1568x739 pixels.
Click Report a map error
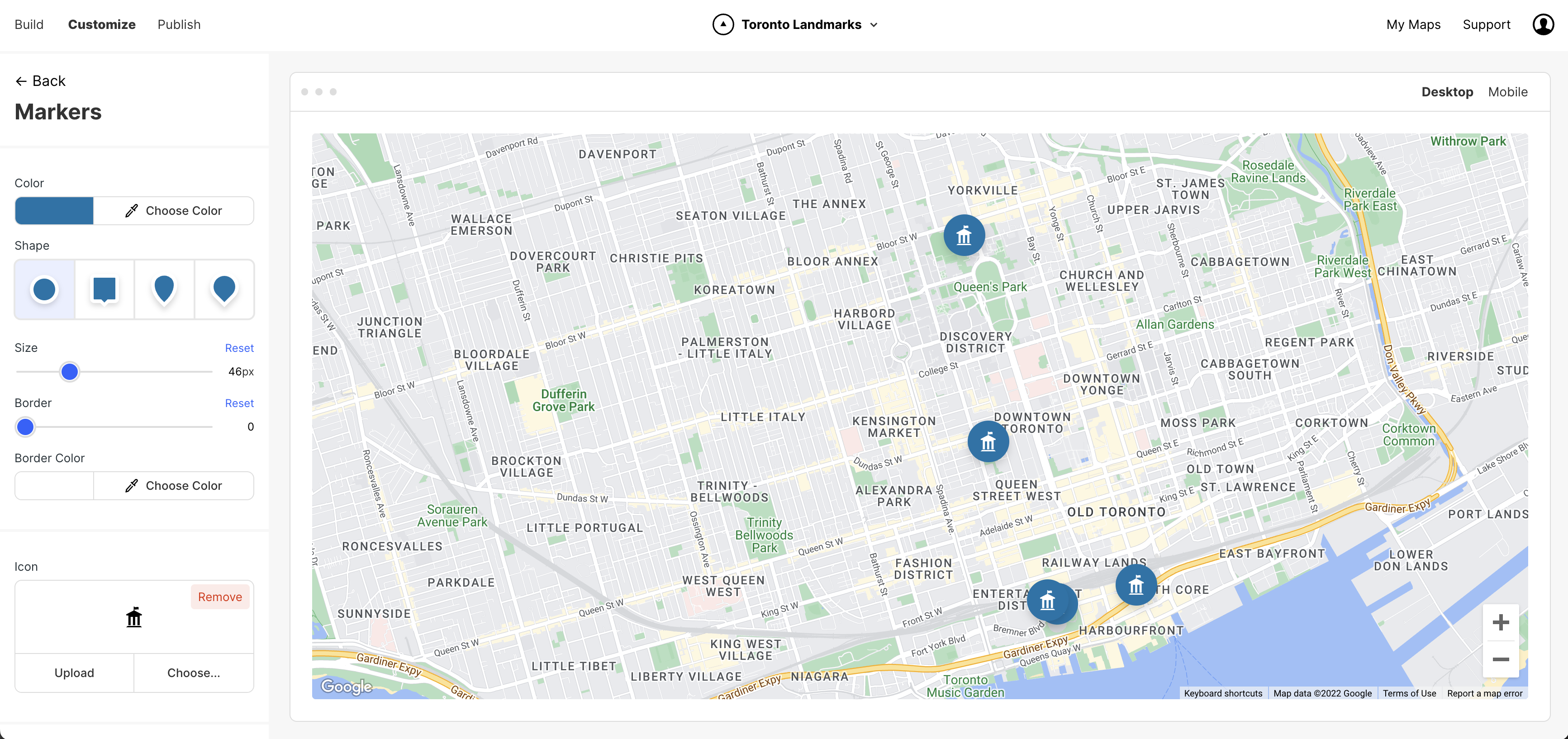tap(1485, 693)
